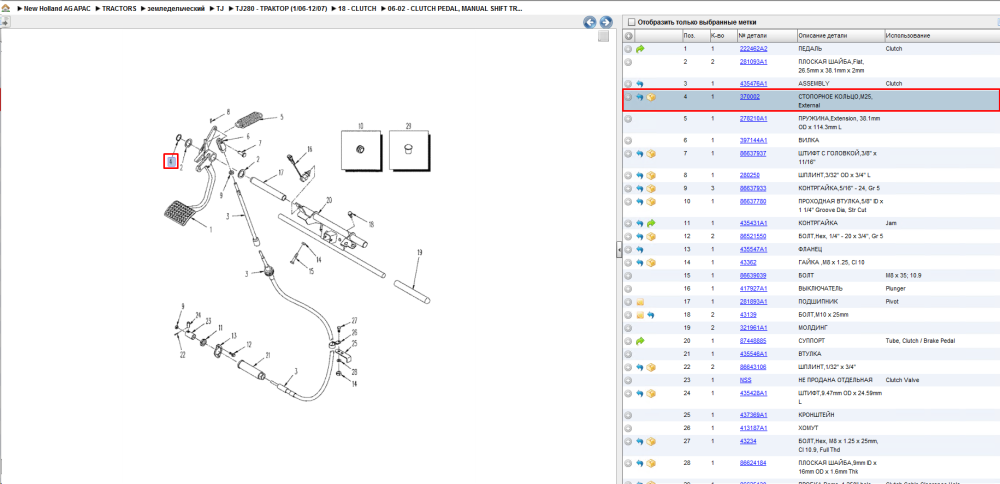Toggle round selector for ПЛОСКАЯ ШАЙБА Flat row
1000x484 pixels.
pyautogui.click(x=628, y=62)
